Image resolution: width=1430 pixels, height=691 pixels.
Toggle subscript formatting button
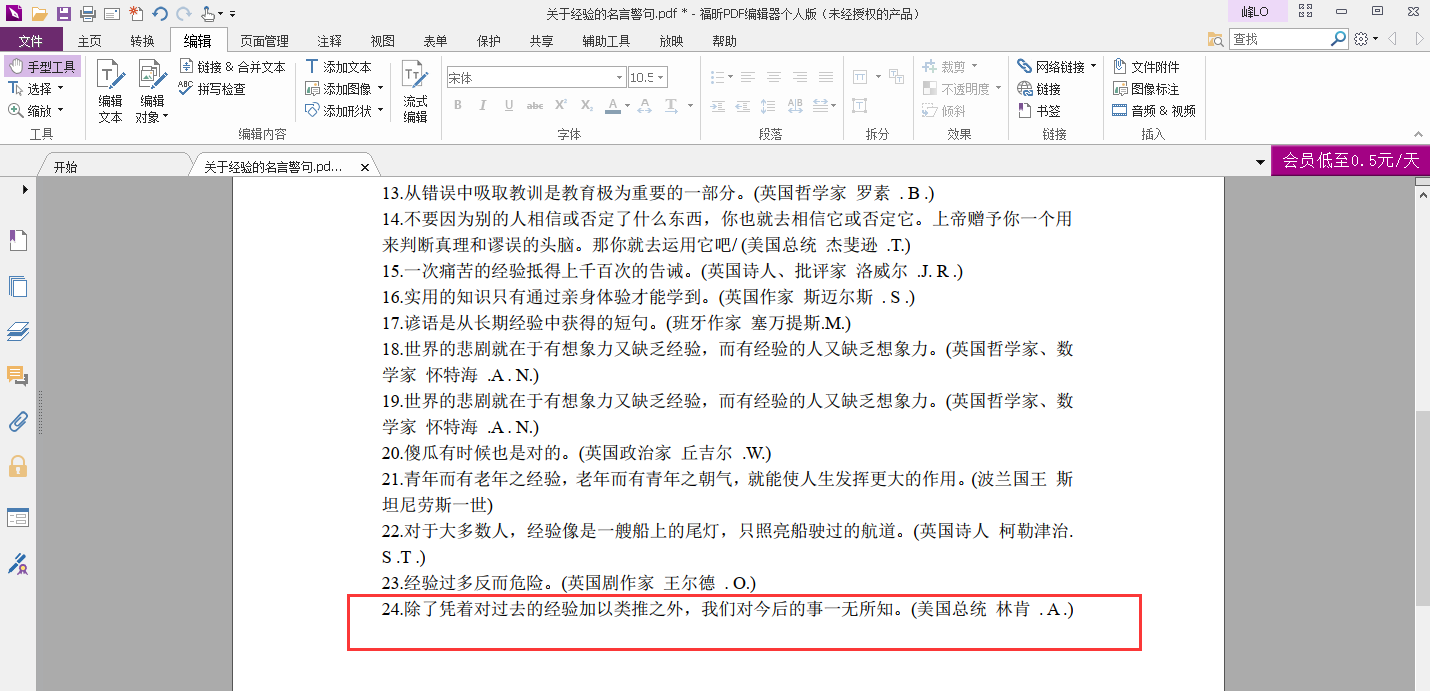tap(586, 105)
